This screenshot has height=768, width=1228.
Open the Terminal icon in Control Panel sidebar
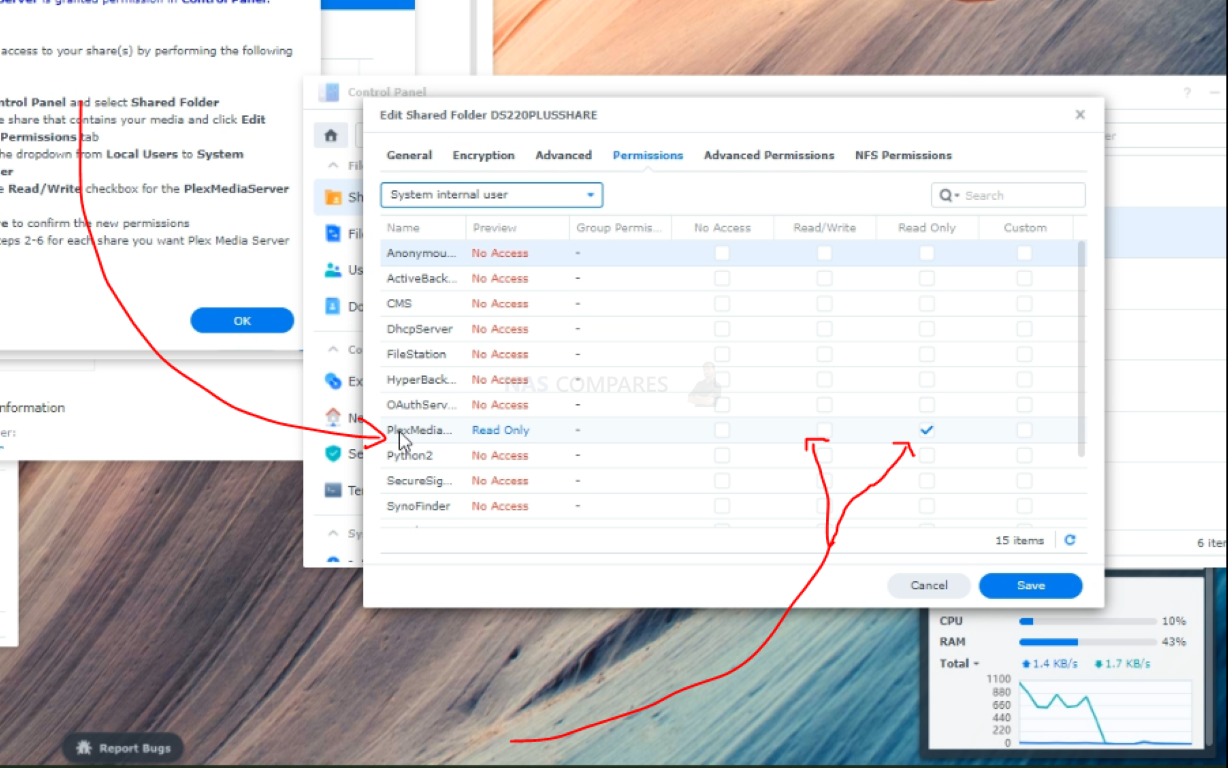[x=333, y=490]
